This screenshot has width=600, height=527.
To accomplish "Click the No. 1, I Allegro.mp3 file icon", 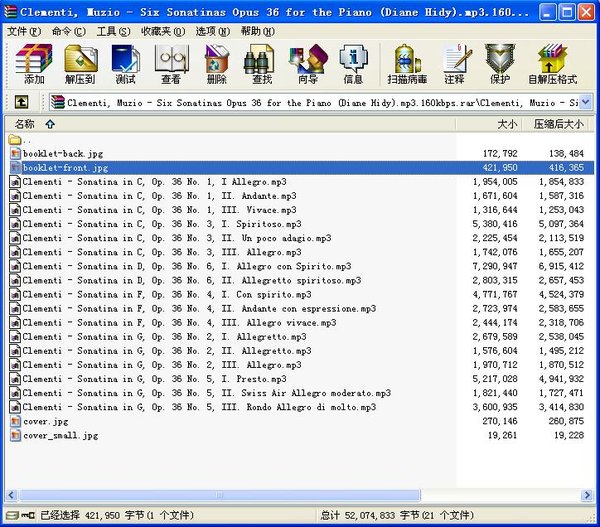I will [15, 181].
